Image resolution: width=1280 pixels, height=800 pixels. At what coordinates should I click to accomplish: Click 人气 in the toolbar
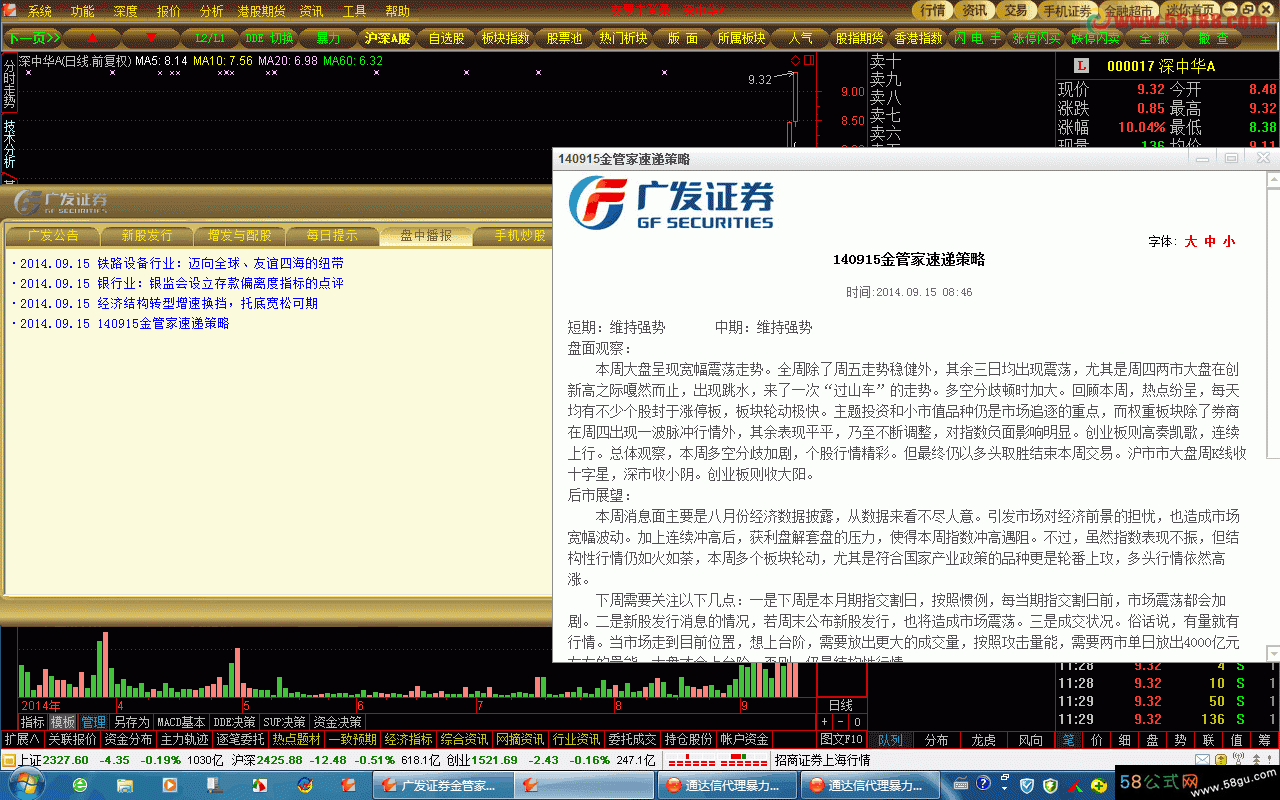[800, 38]
